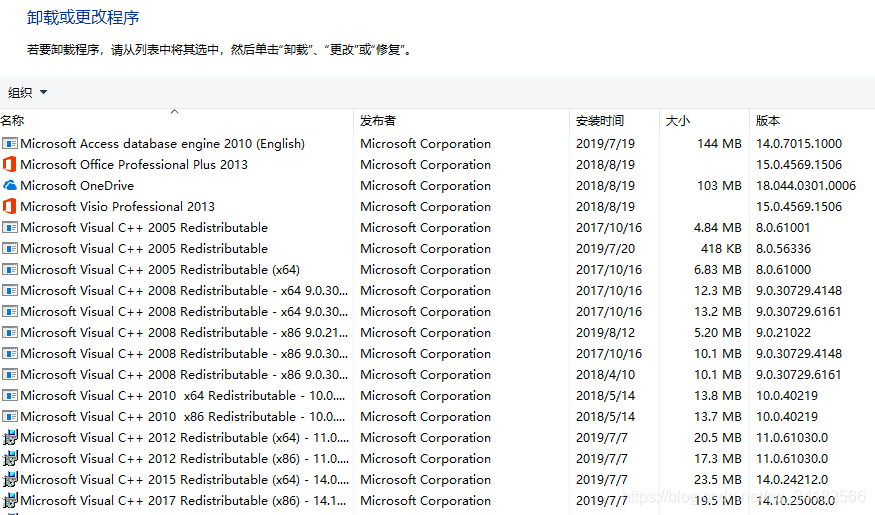This screenshot has width=875, height=515.
Task: Click icon of Visual C++ 2010 x64 Redistributable
Action: click(x=9, y=396)
